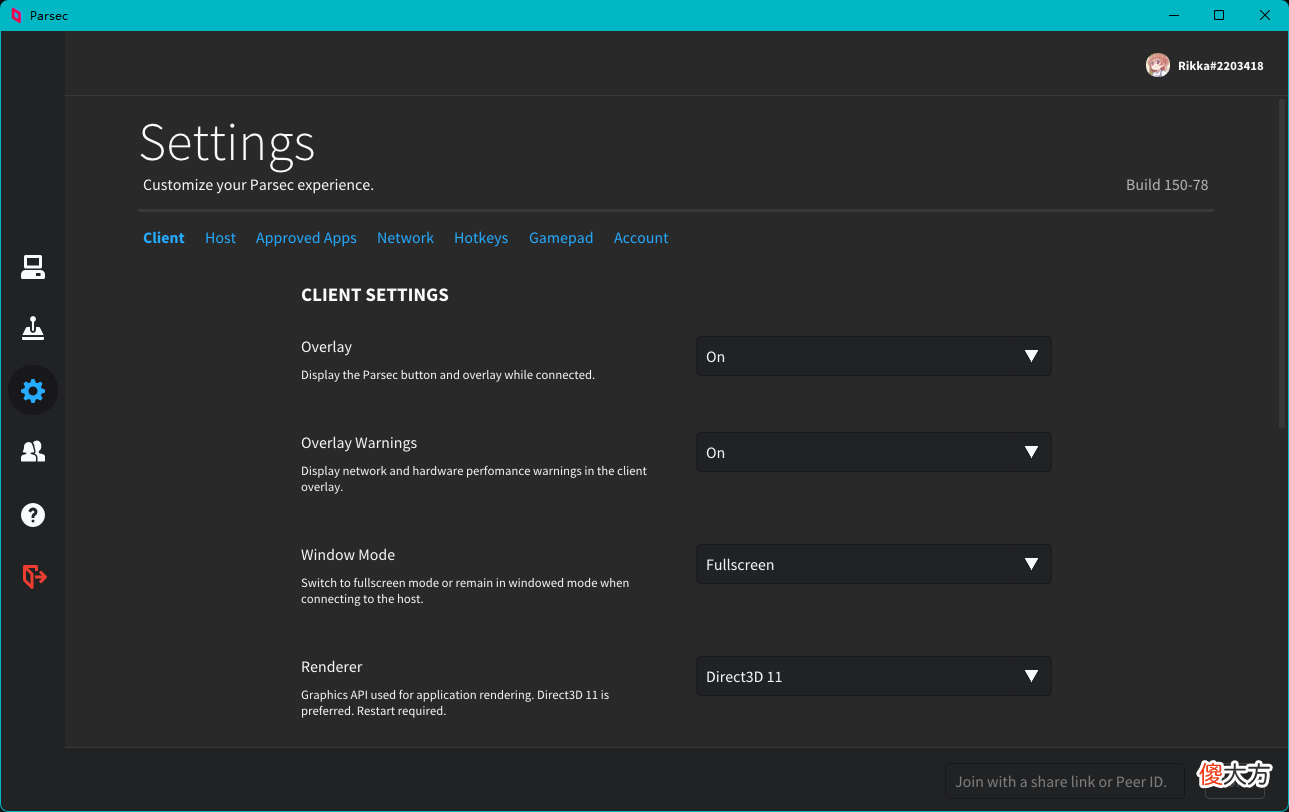Click the Renderer label
Screen dimensions: 1289x812
[x=332, y=667]
